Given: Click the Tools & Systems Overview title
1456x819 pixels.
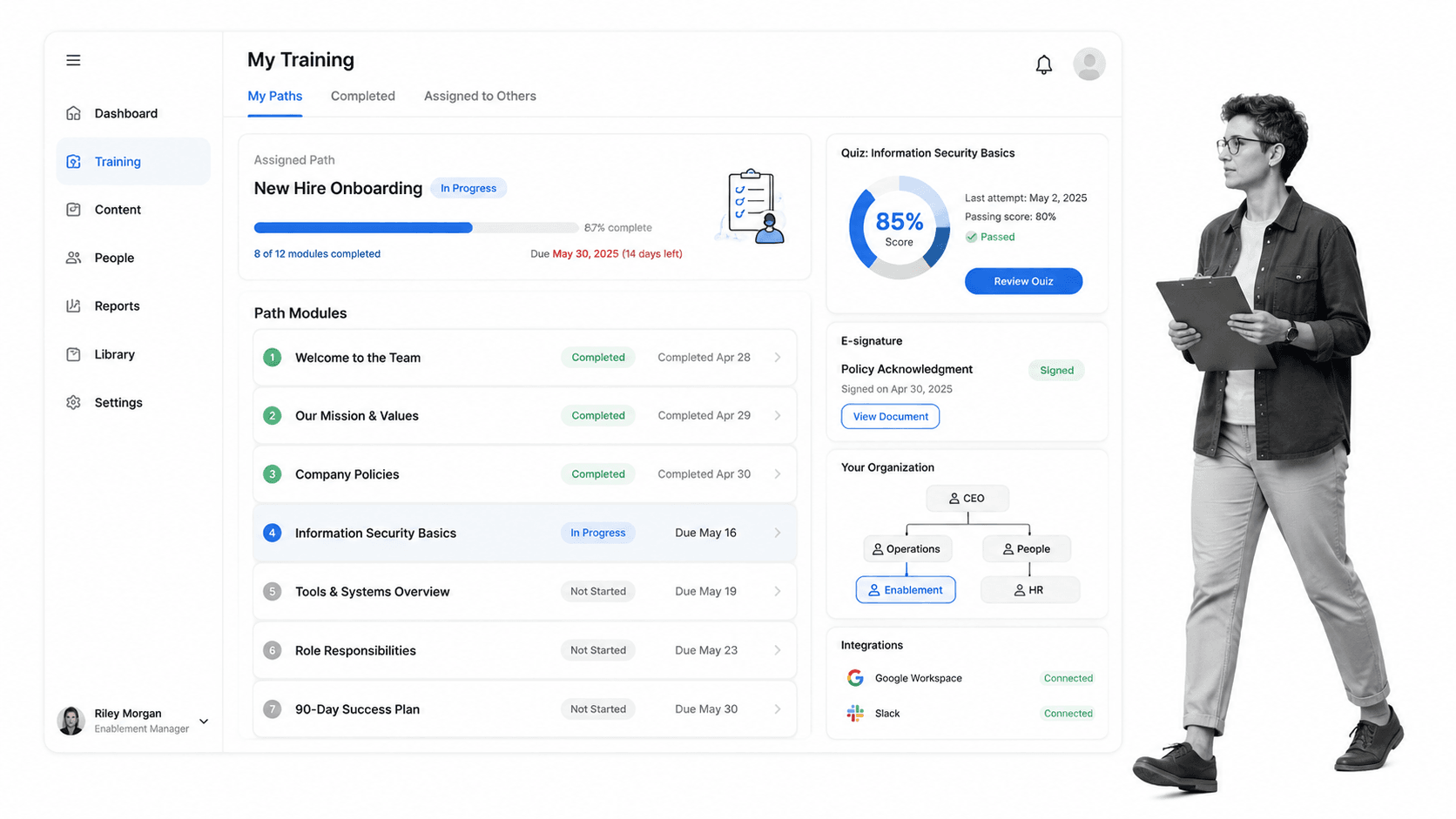Looking at the screenshot, I should click(373, 592).
